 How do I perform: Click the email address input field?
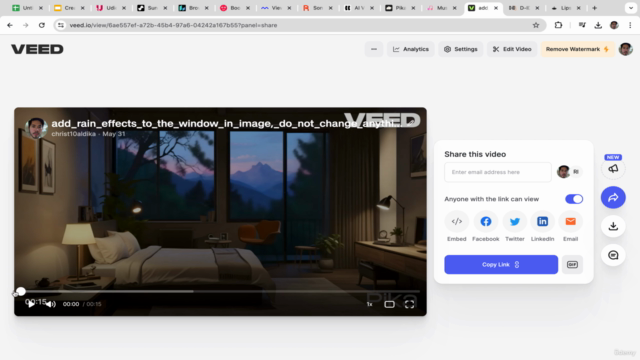498,172
